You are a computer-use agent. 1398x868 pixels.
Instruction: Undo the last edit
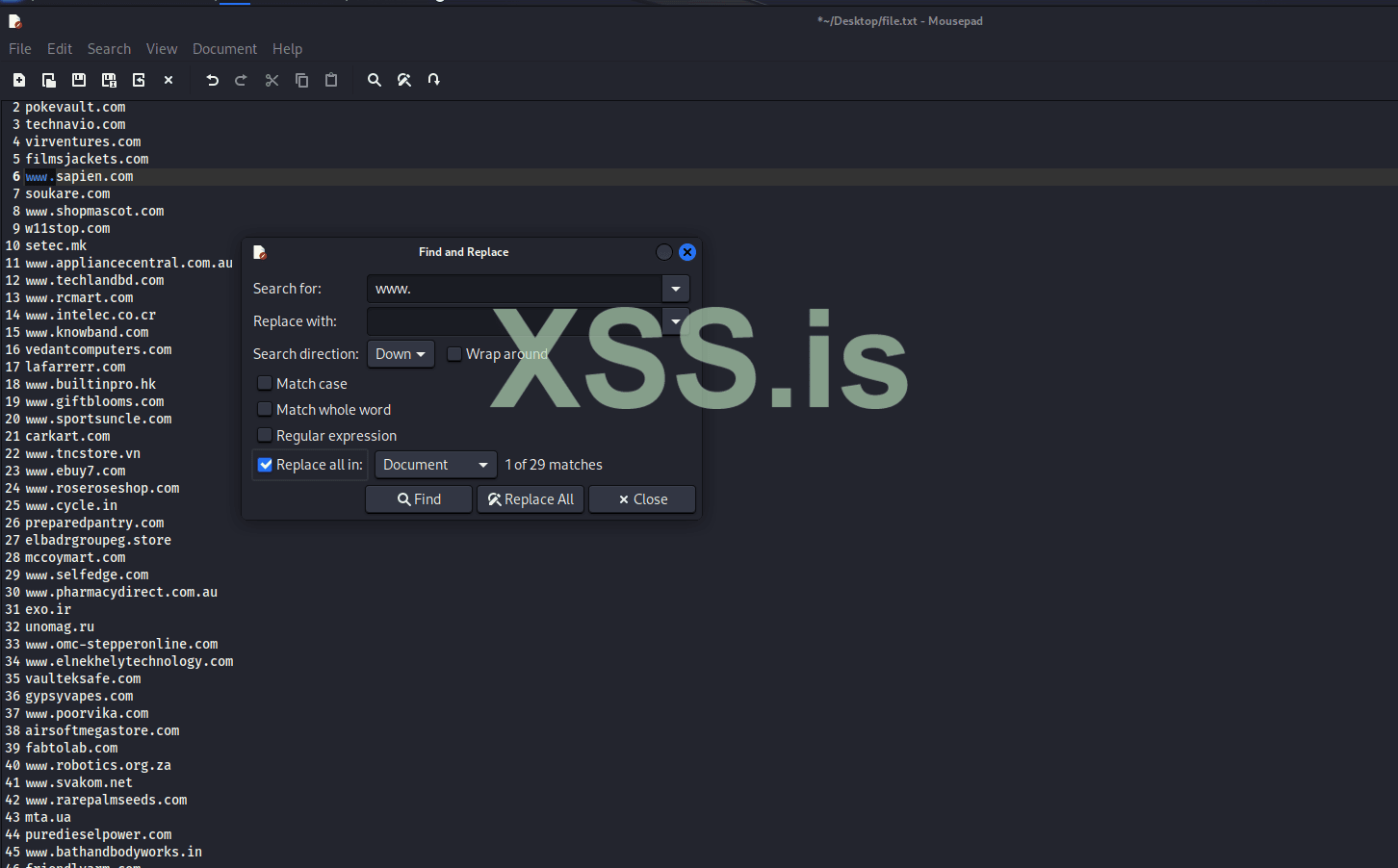[x=213, y=80]
